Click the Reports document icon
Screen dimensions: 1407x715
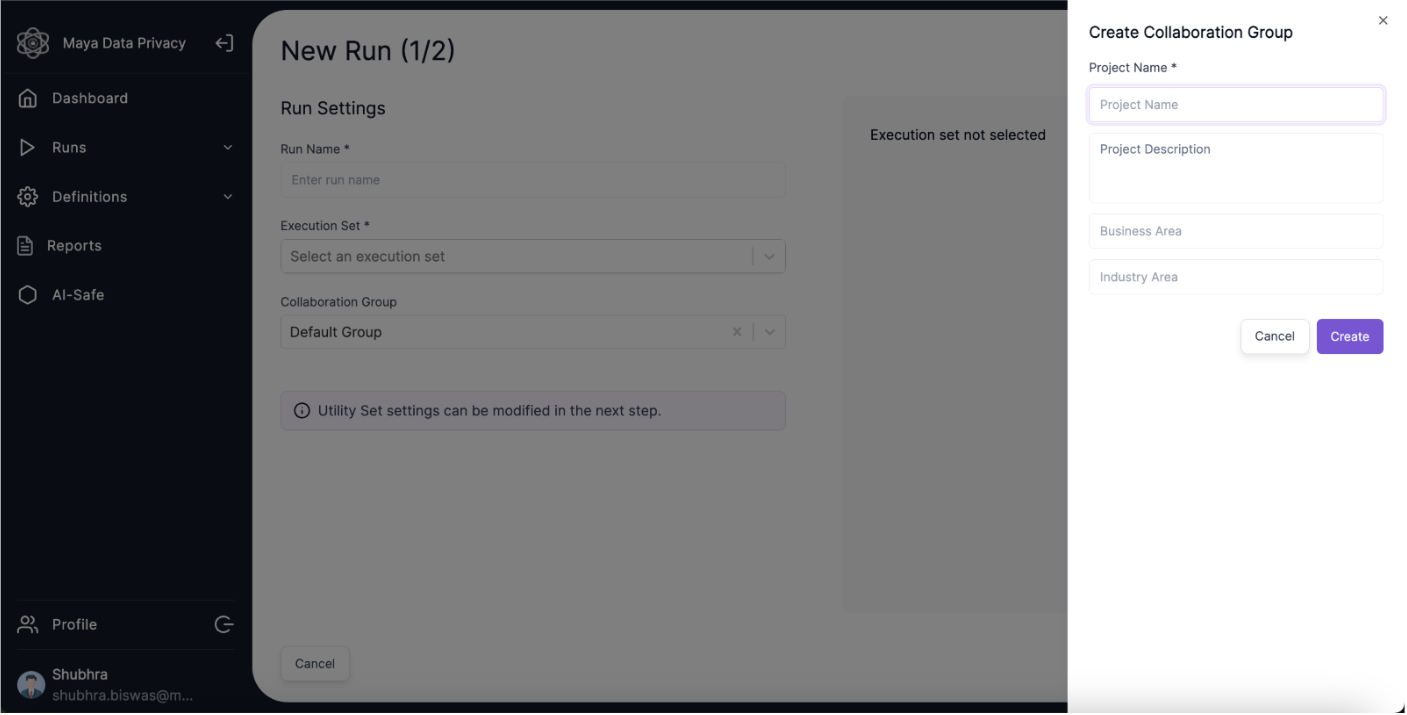[x=26, y=246]
